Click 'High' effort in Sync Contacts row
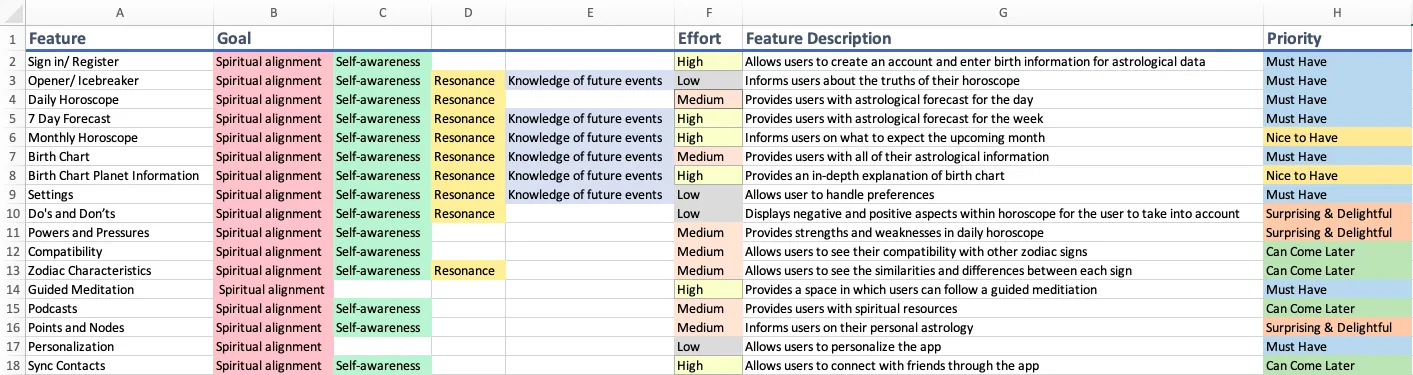Screen dimensions: 1413x375 pos(709,366)
